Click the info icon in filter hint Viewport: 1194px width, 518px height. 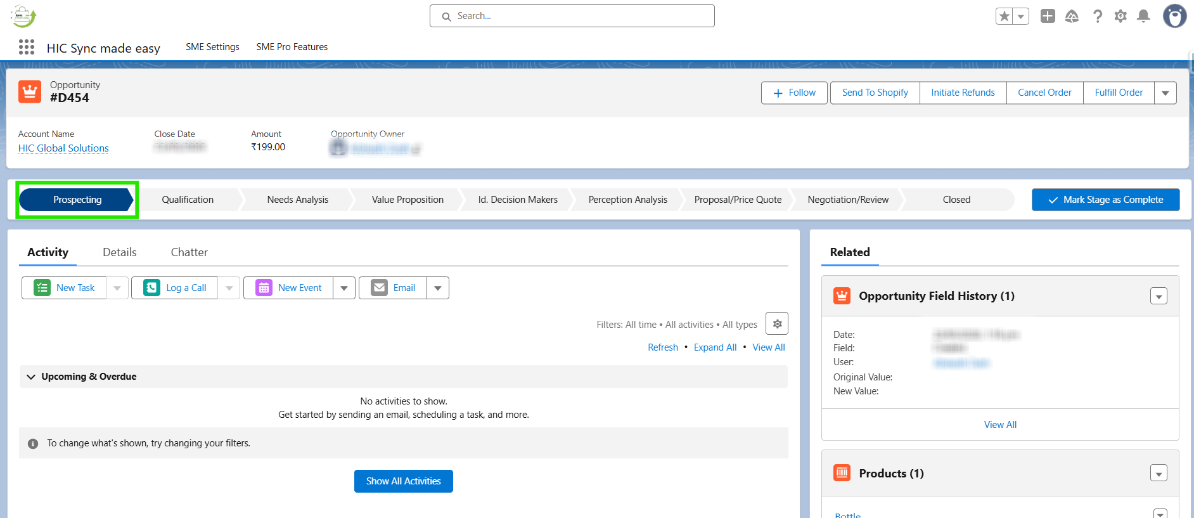(x=34, y=443)
